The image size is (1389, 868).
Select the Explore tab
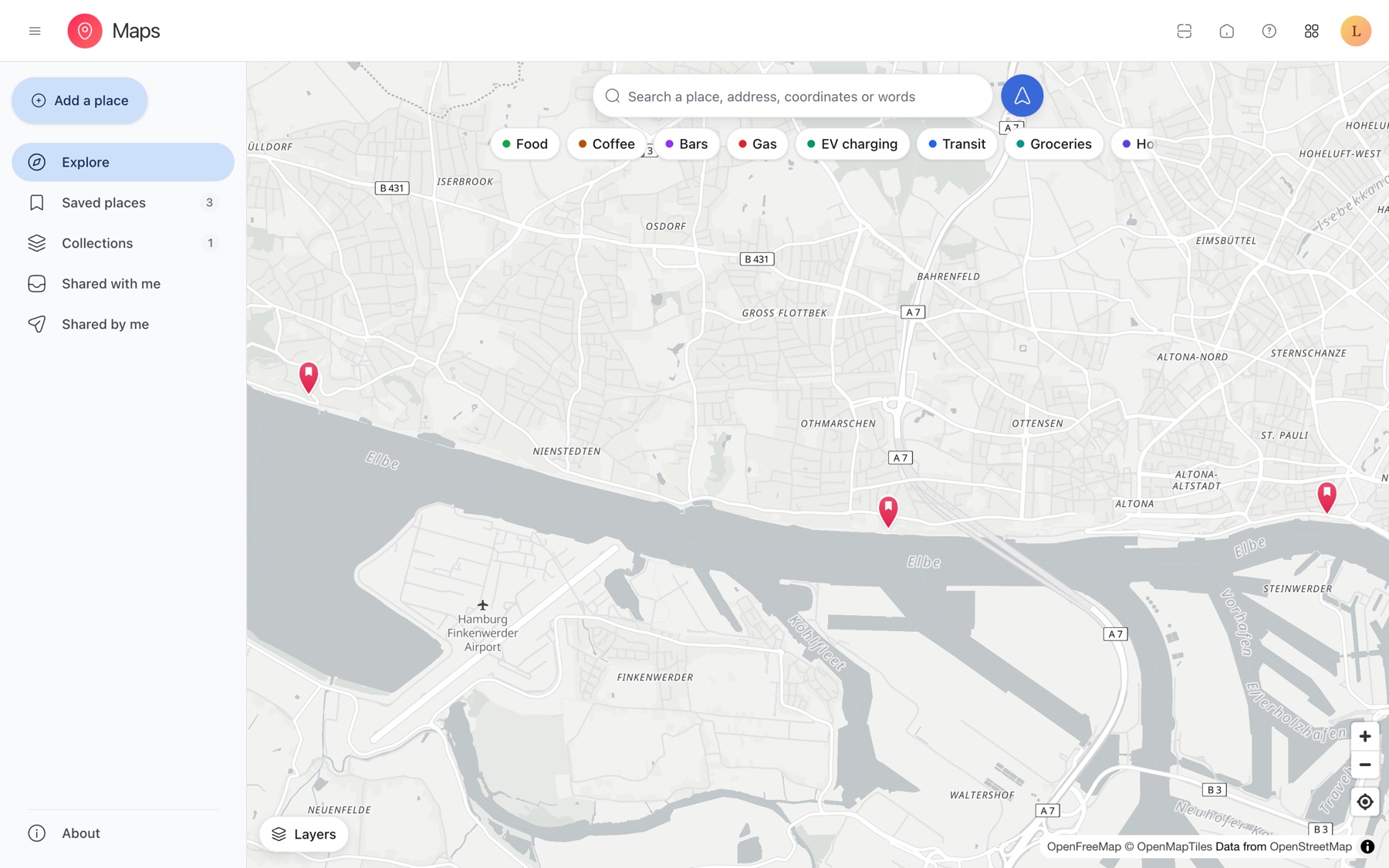pyautogui.click(x=123, y=162)
